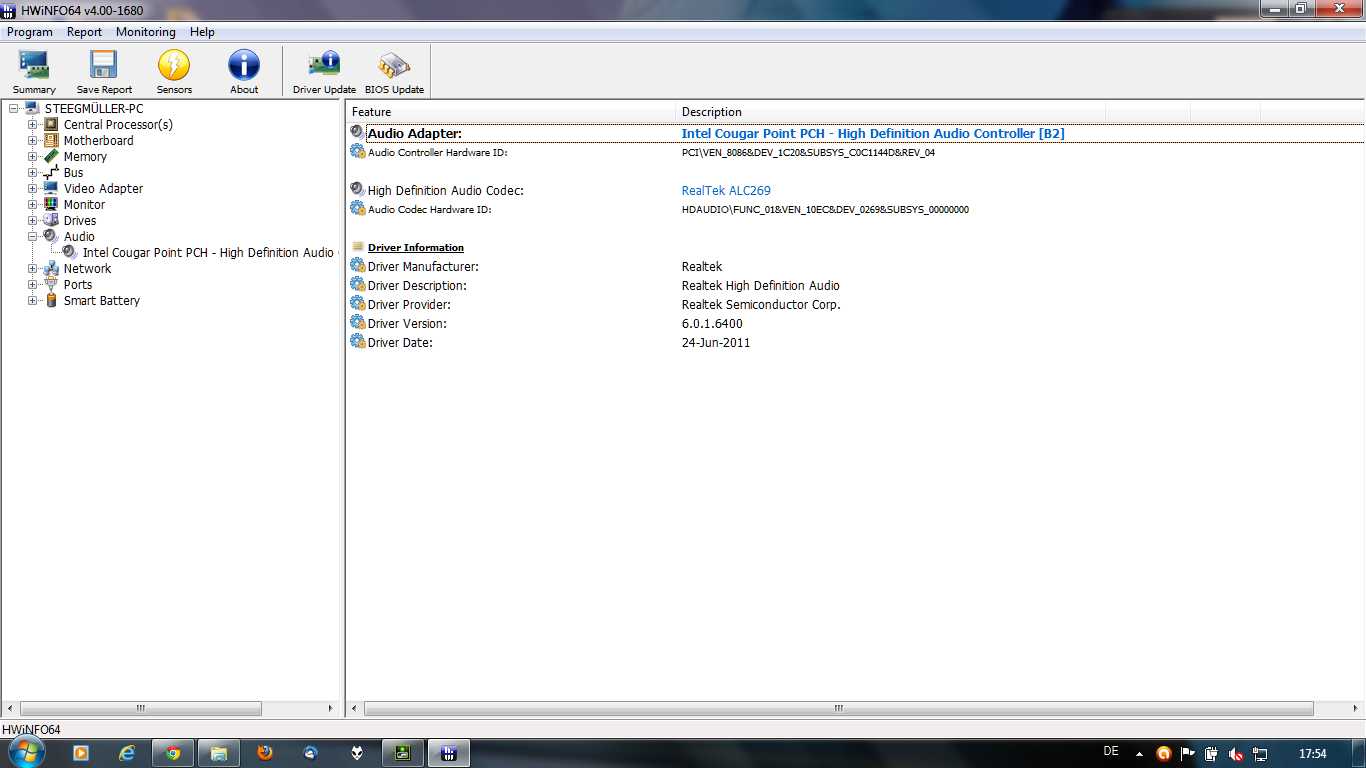Click the High Definition Audio Codec label

click(x=446, y=190)
